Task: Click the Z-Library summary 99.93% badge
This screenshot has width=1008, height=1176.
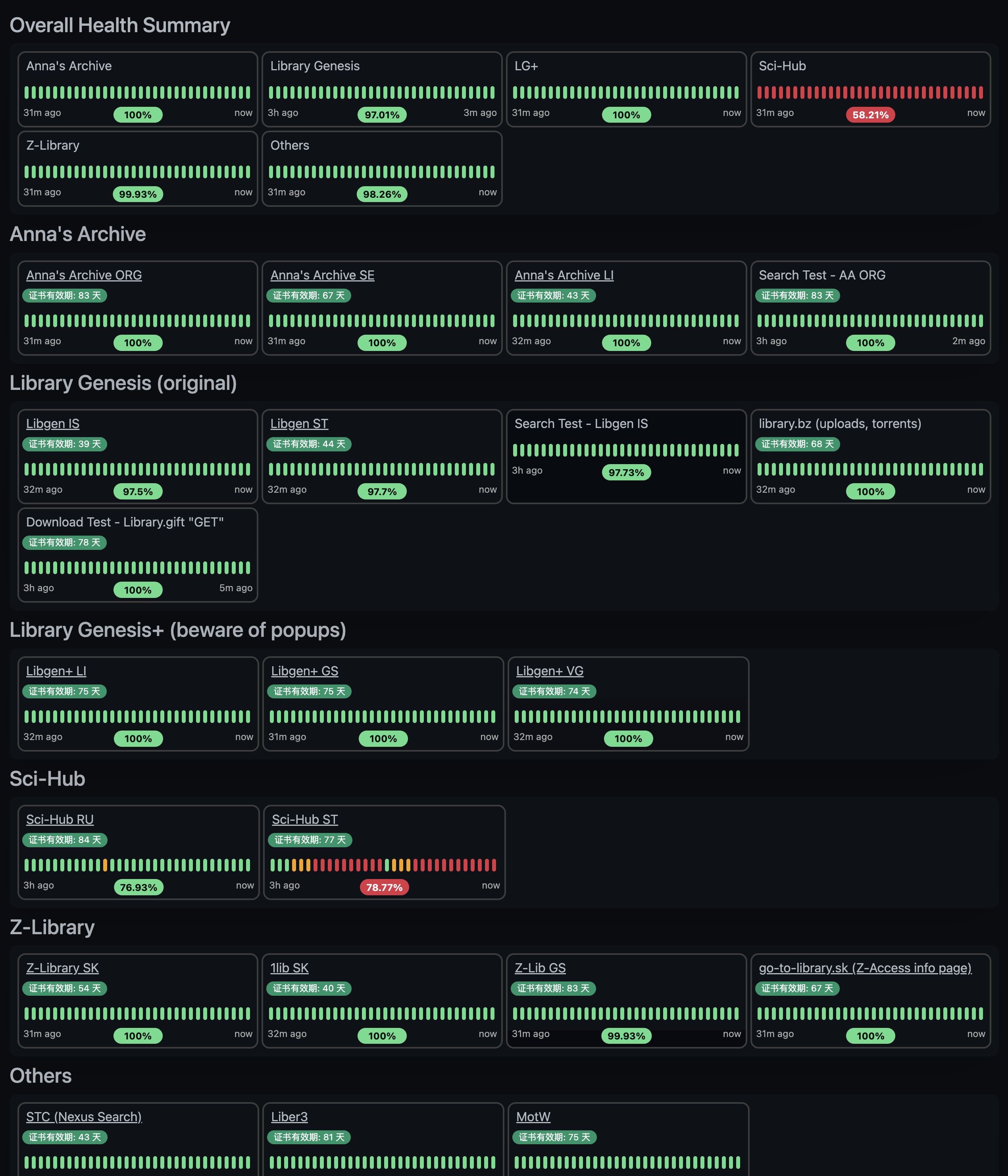Action: pyautogui.click(x=138, y=194)
